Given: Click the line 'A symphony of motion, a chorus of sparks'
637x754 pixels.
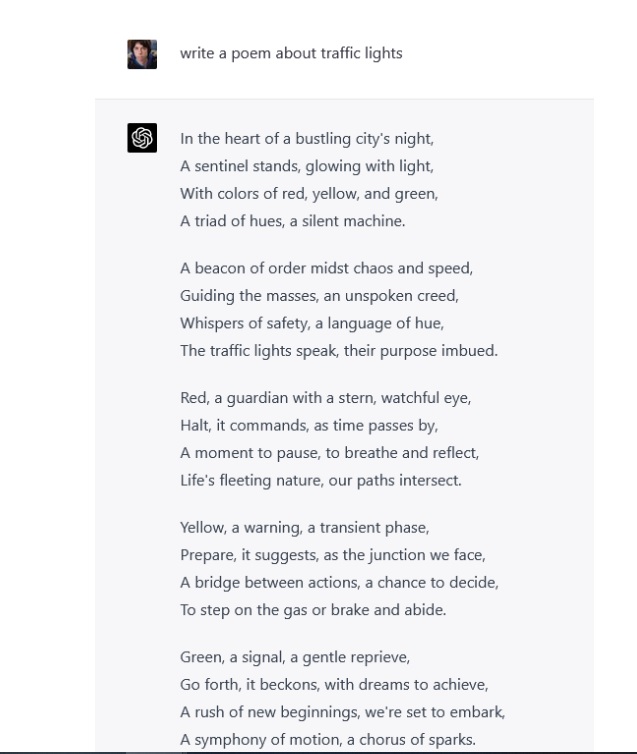Looking at the screenshot, I should point(328,739).
